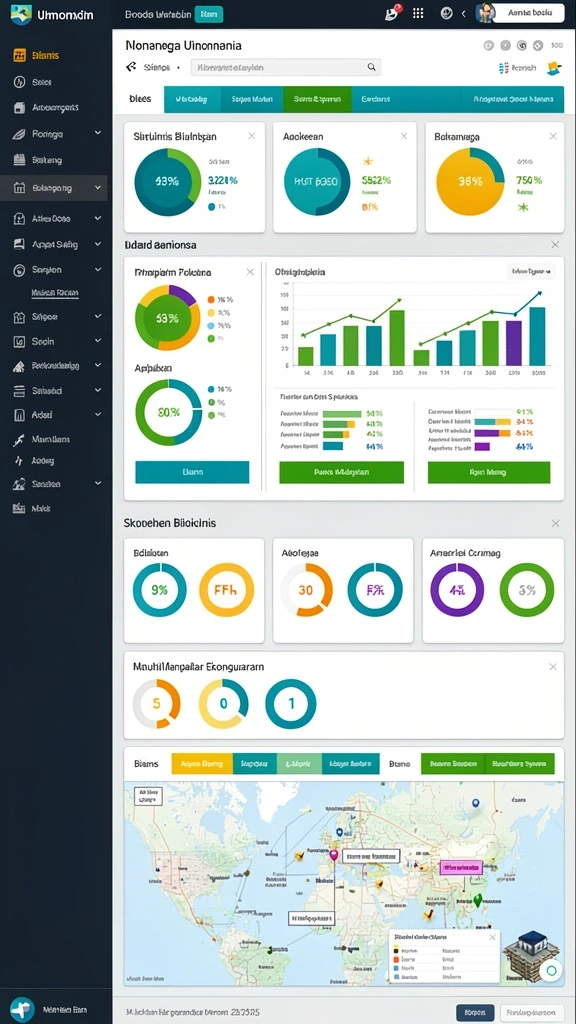Screen dimensions: 576x1024
Task: Click the 3D building icon on map
Action: [x=530, y=952]
